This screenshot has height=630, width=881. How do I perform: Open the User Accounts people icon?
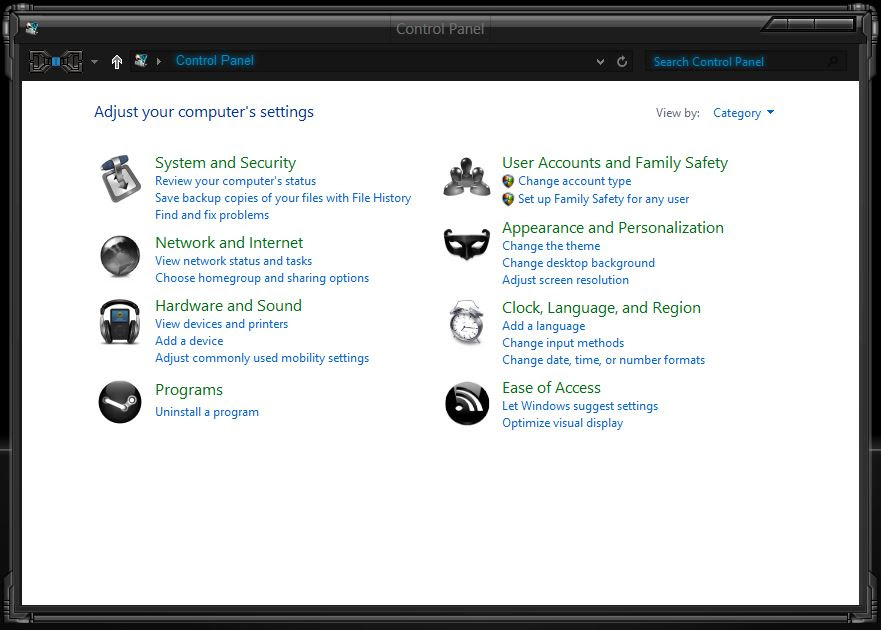pos(466,177)
